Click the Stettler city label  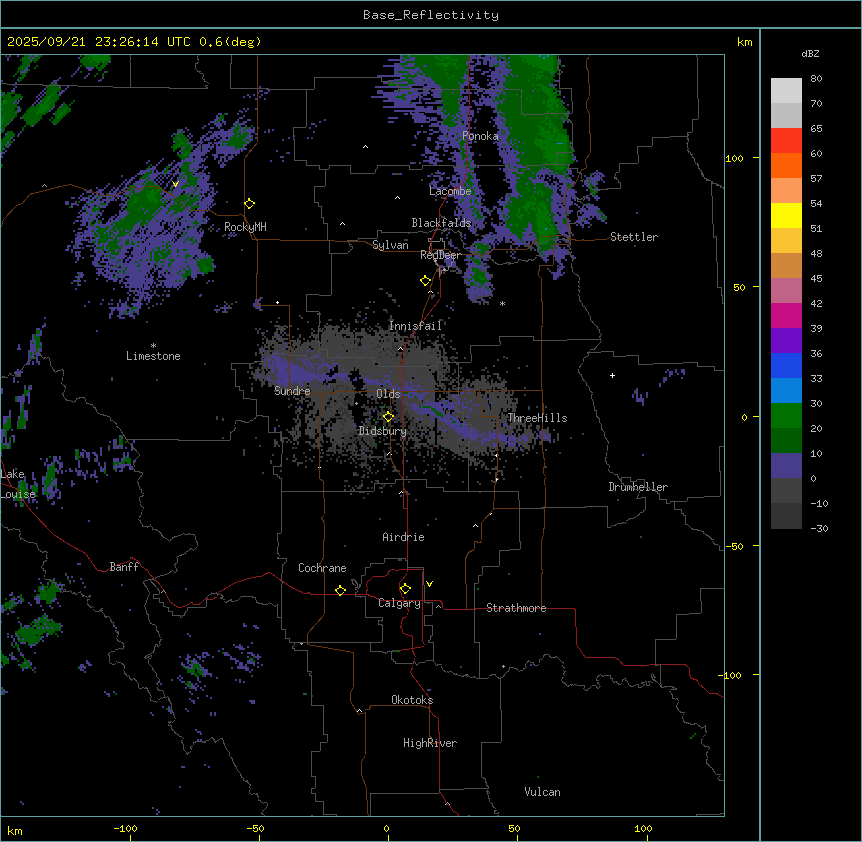pyautogui.click(x=634, y=237)
